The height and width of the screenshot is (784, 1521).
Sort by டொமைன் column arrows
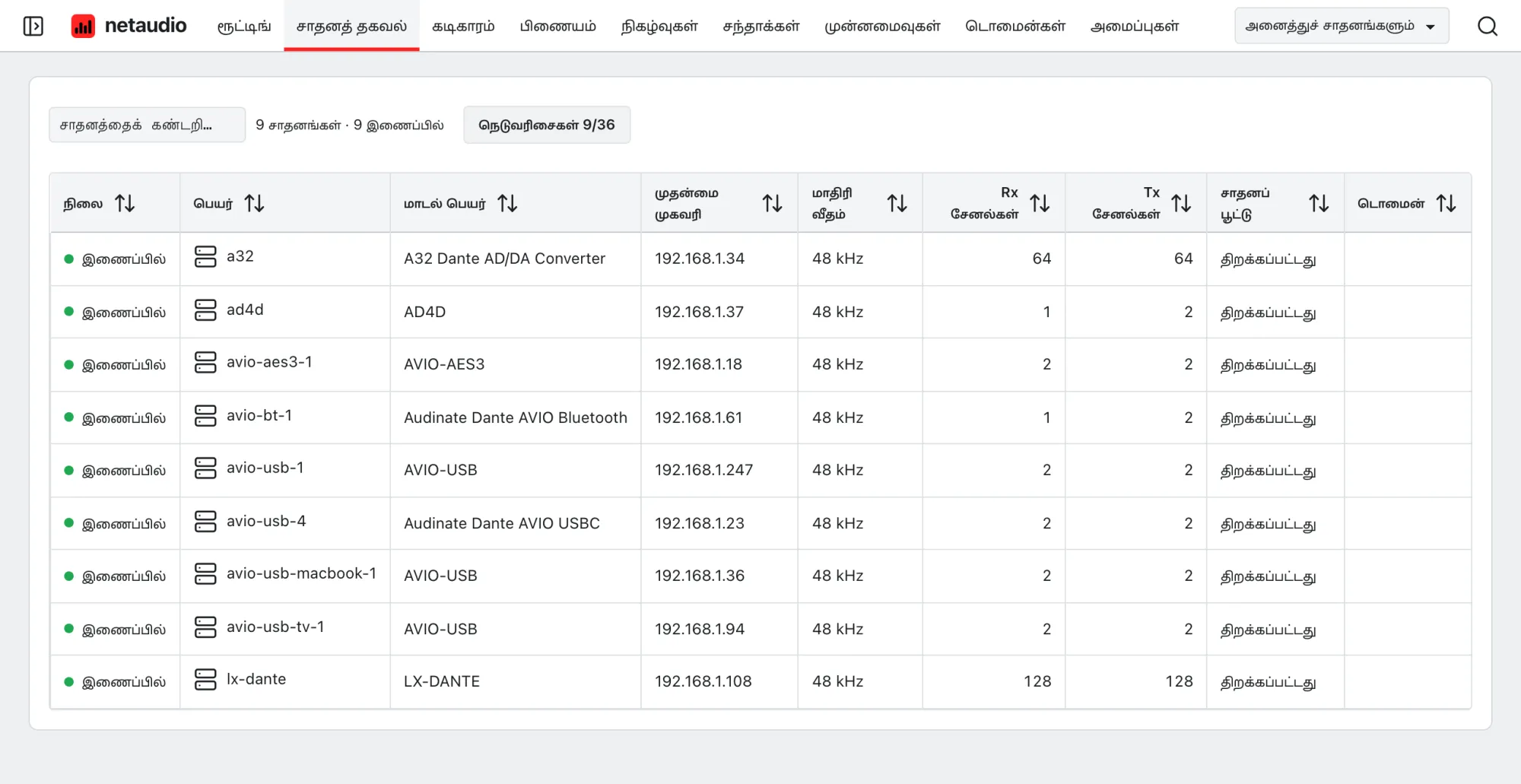coord(1446,204)
